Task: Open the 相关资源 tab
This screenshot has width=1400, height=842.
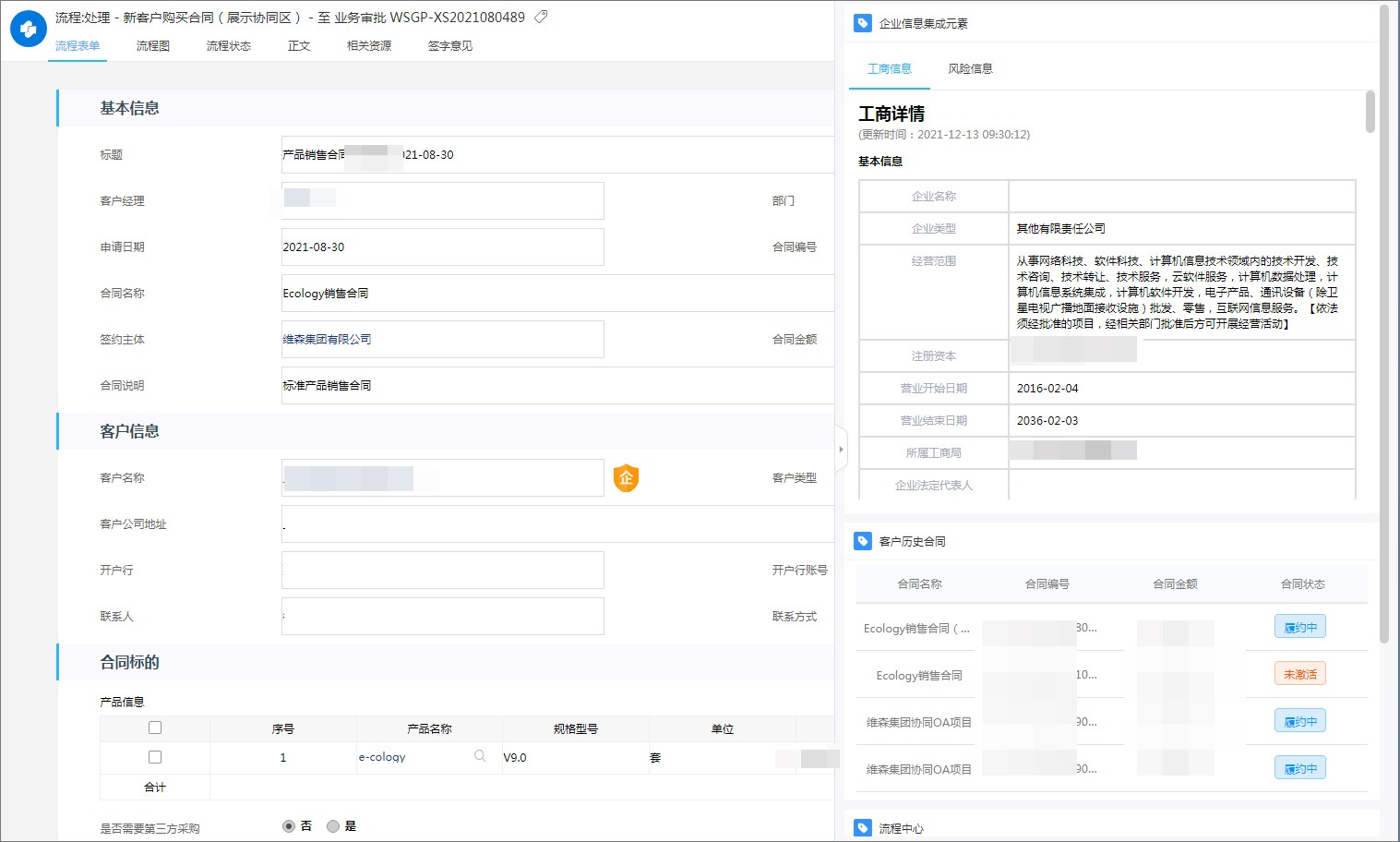Action: click(x=369, y=45)
